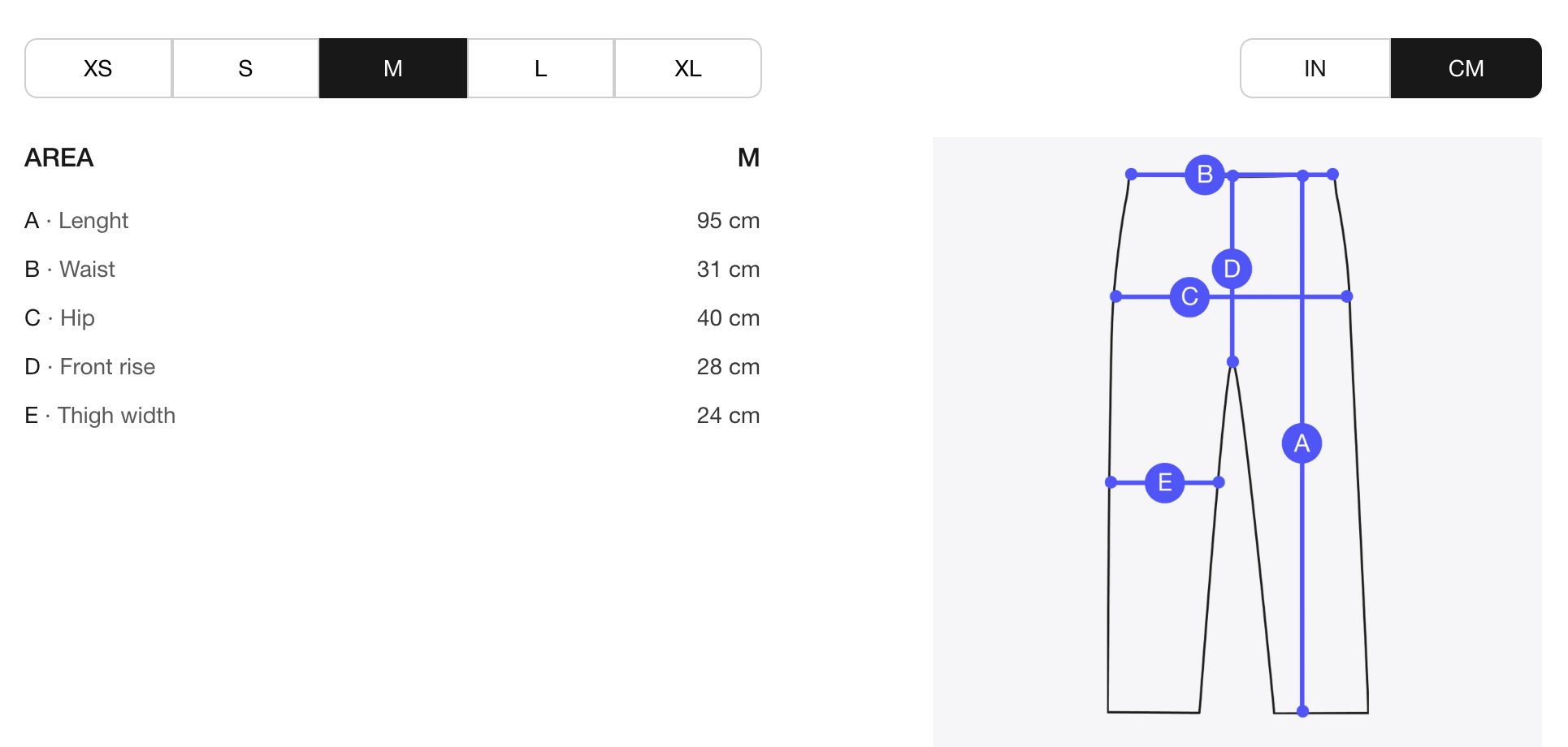Click the B waist marker on diagram
Screen dimensions: 1568x747
coord(1205,175)
